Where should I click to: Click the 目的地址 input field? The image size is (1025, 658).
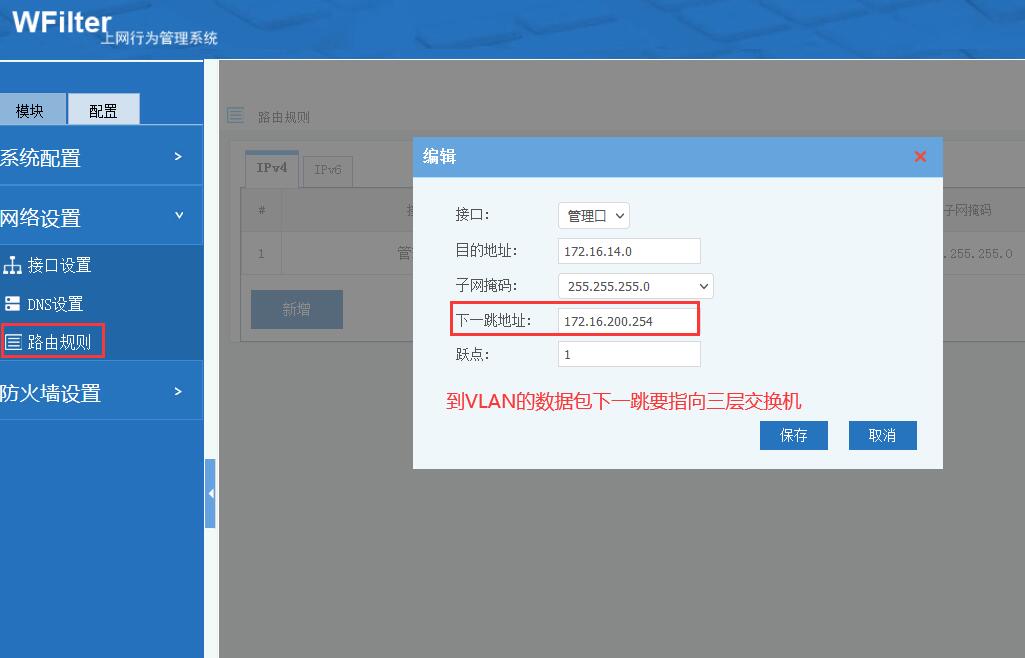[x=629, y=251]
